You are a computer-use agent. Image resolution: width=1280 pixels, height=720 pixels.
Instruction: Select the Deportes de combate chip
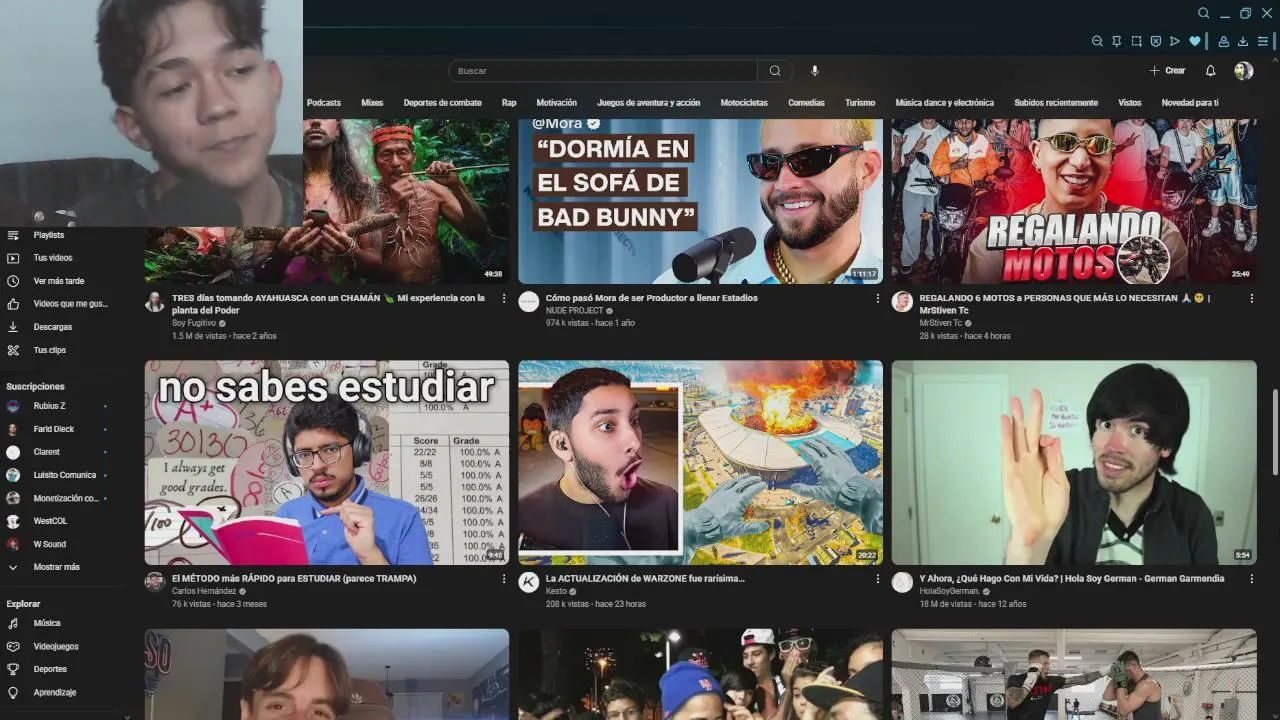(x=442, y=102)
